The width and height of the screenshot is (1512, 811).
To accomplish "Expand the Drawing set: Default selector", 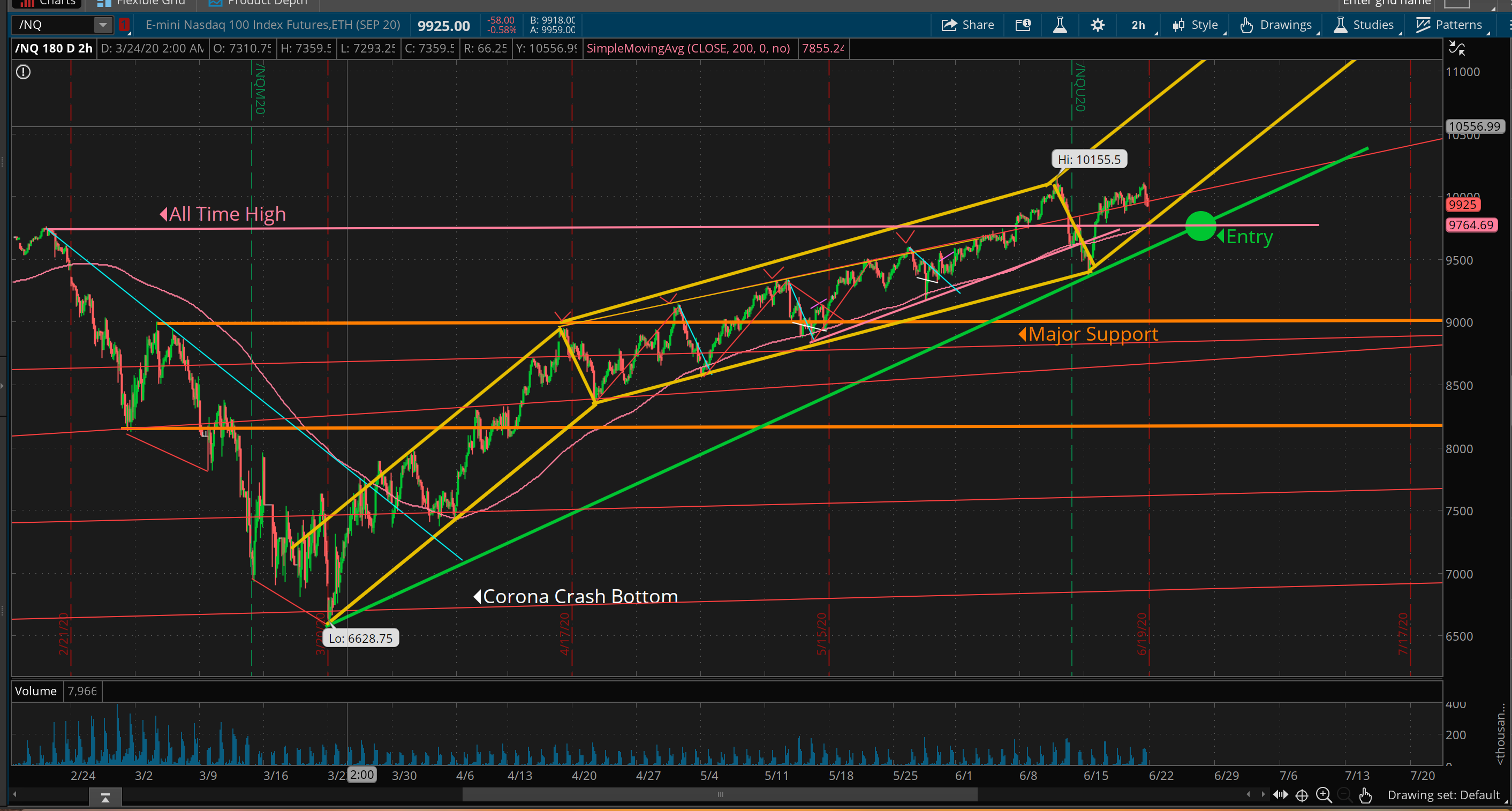I will point(1444,795).
